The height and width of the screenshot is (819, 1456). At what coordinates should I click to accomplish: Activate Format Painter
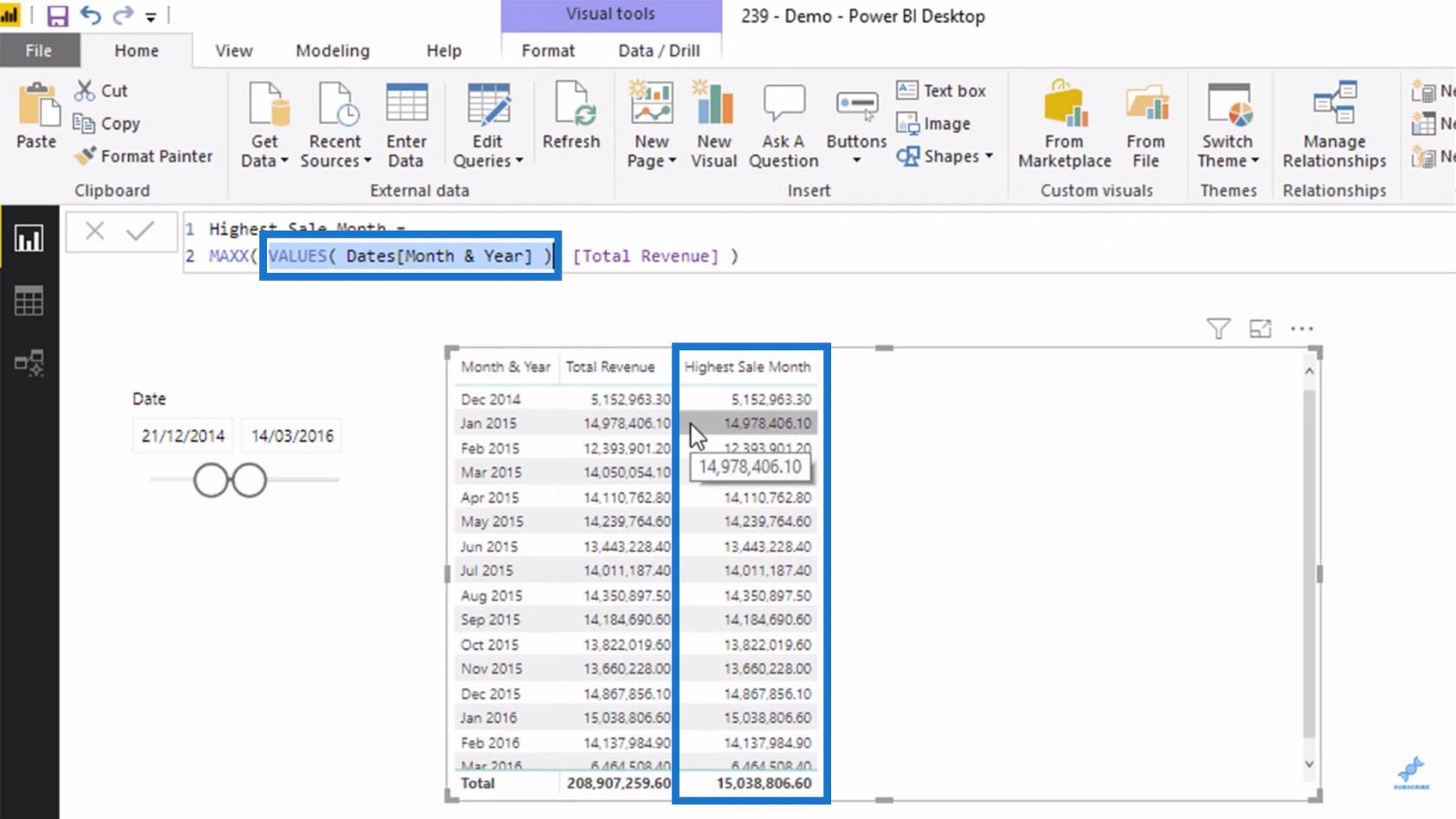tap(144, 156)
